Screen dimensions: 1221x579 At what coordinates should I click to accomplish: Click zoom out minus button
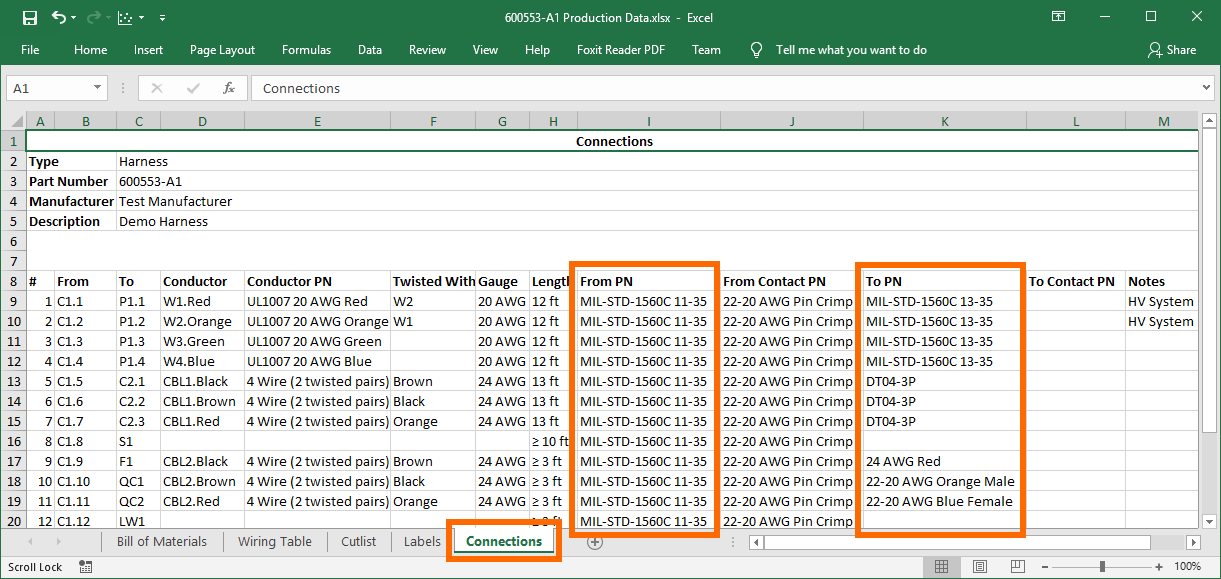pos(1046,567)
